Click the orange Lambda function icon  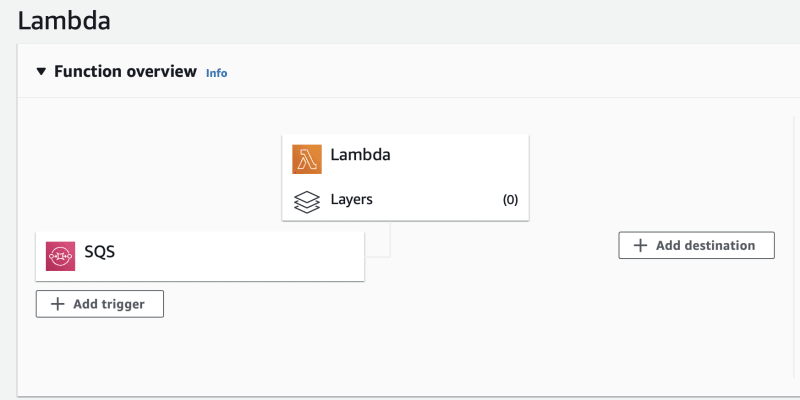click(307, 159)
